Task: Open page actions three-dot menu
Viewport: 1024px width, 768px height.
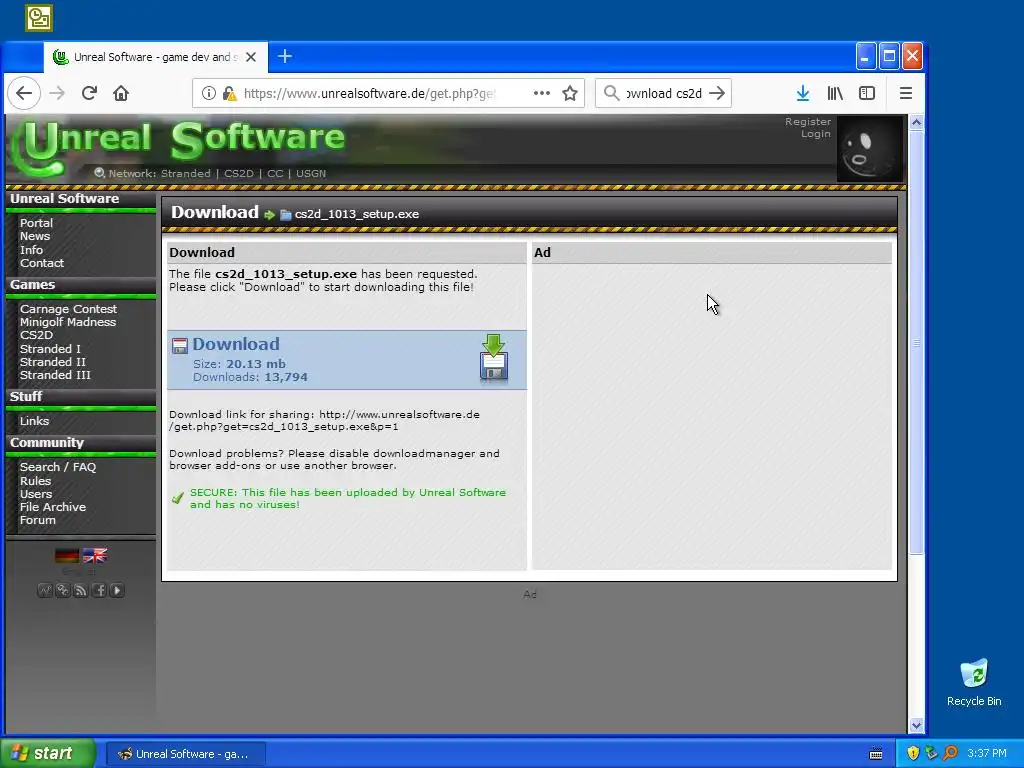Action: (541, 93)
